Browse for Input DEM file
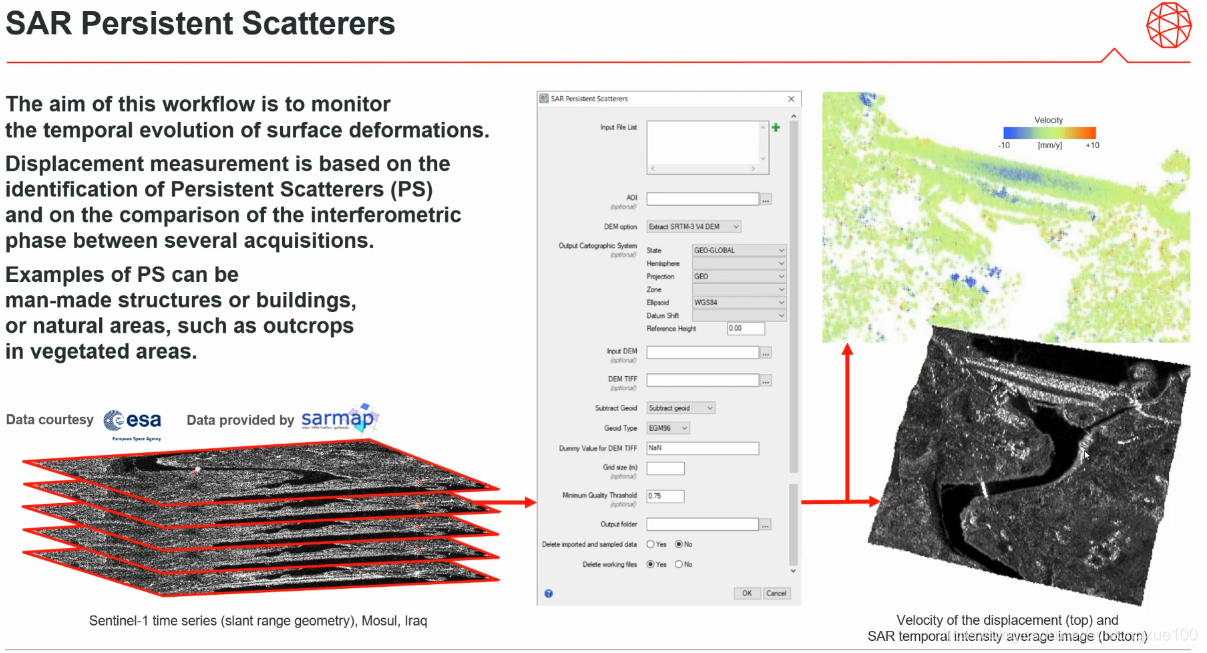1207x653 pixels. [766, 353]
